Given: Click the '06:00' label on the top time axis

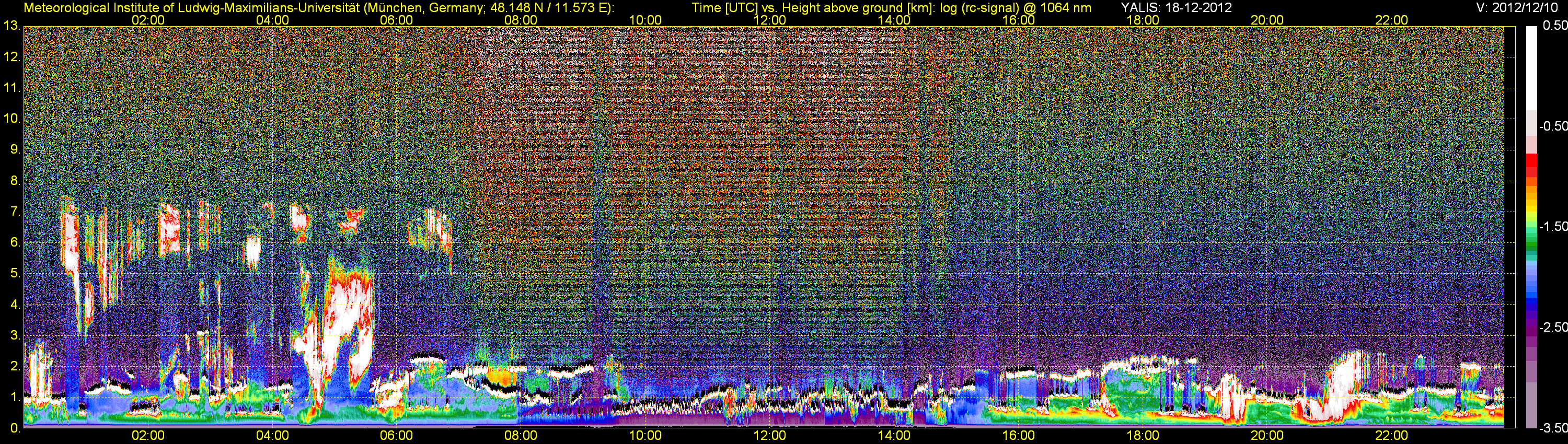Looking at the screenshot, I should coord(396,20).
